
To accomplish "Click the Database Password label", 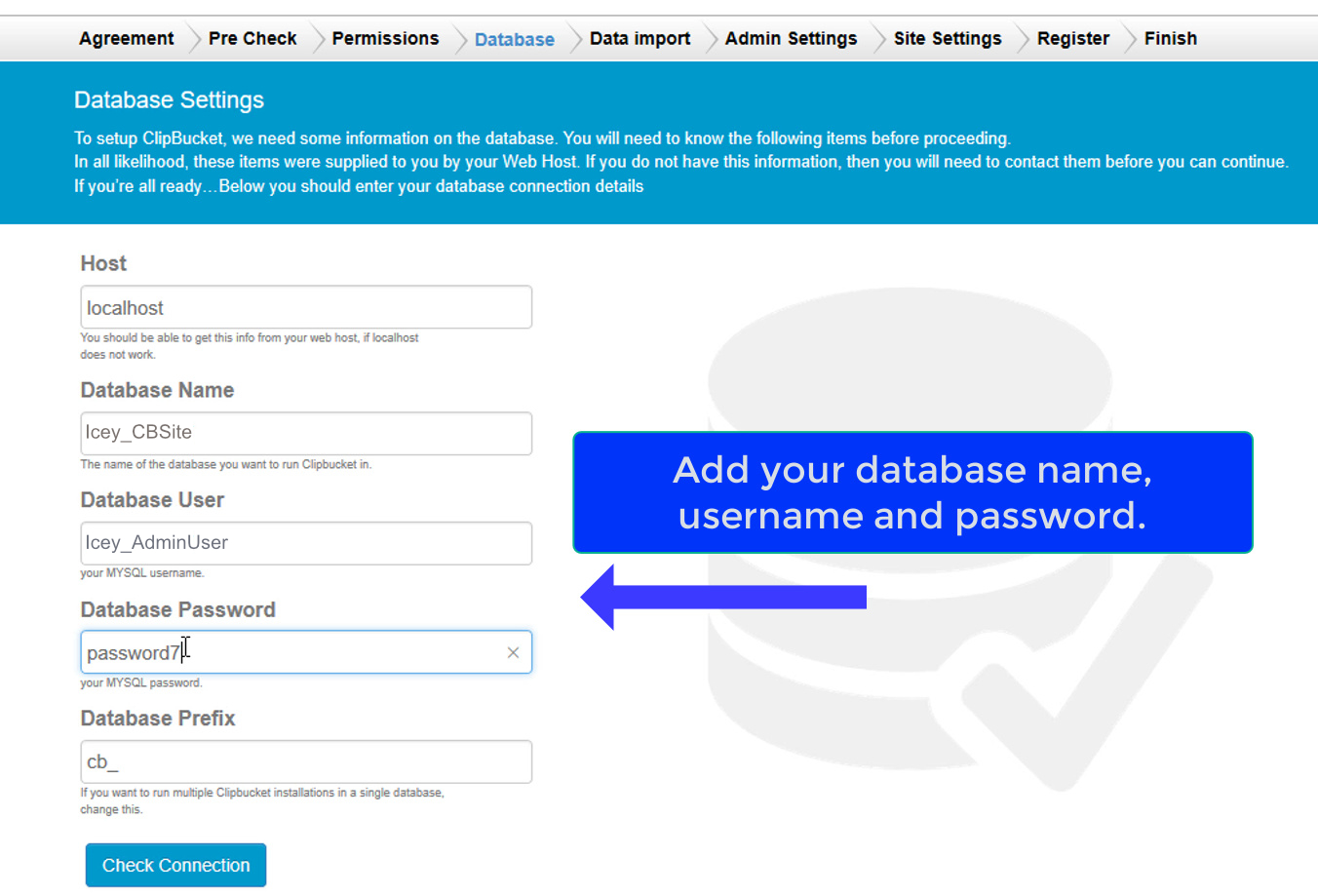I will click(x=178, y=609).
